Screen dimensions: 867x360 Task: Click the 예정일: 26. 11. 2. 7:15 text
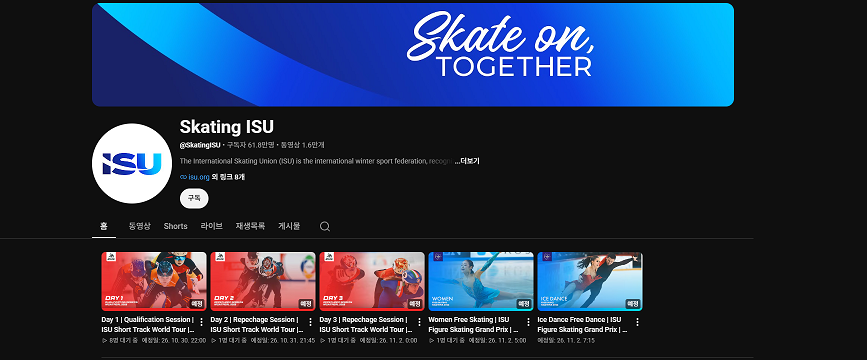566,341
